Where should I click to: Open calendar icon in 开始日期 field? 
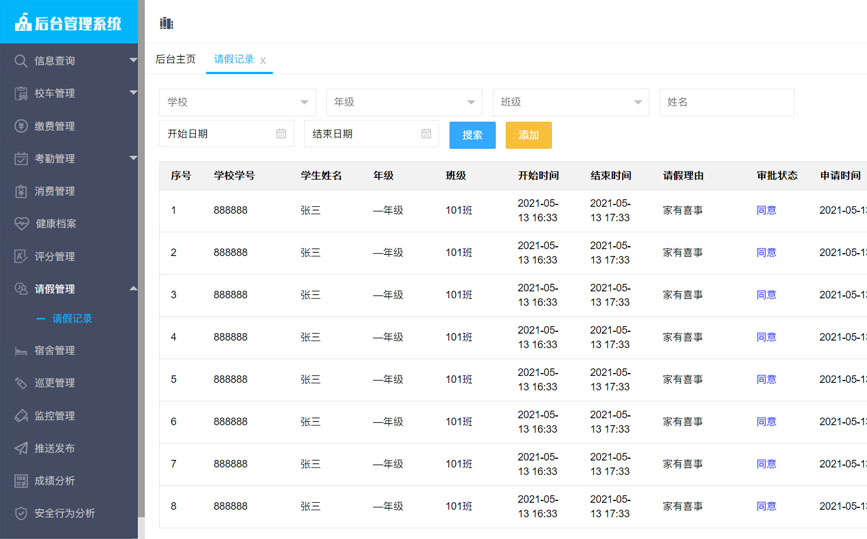tap(281, 133)
